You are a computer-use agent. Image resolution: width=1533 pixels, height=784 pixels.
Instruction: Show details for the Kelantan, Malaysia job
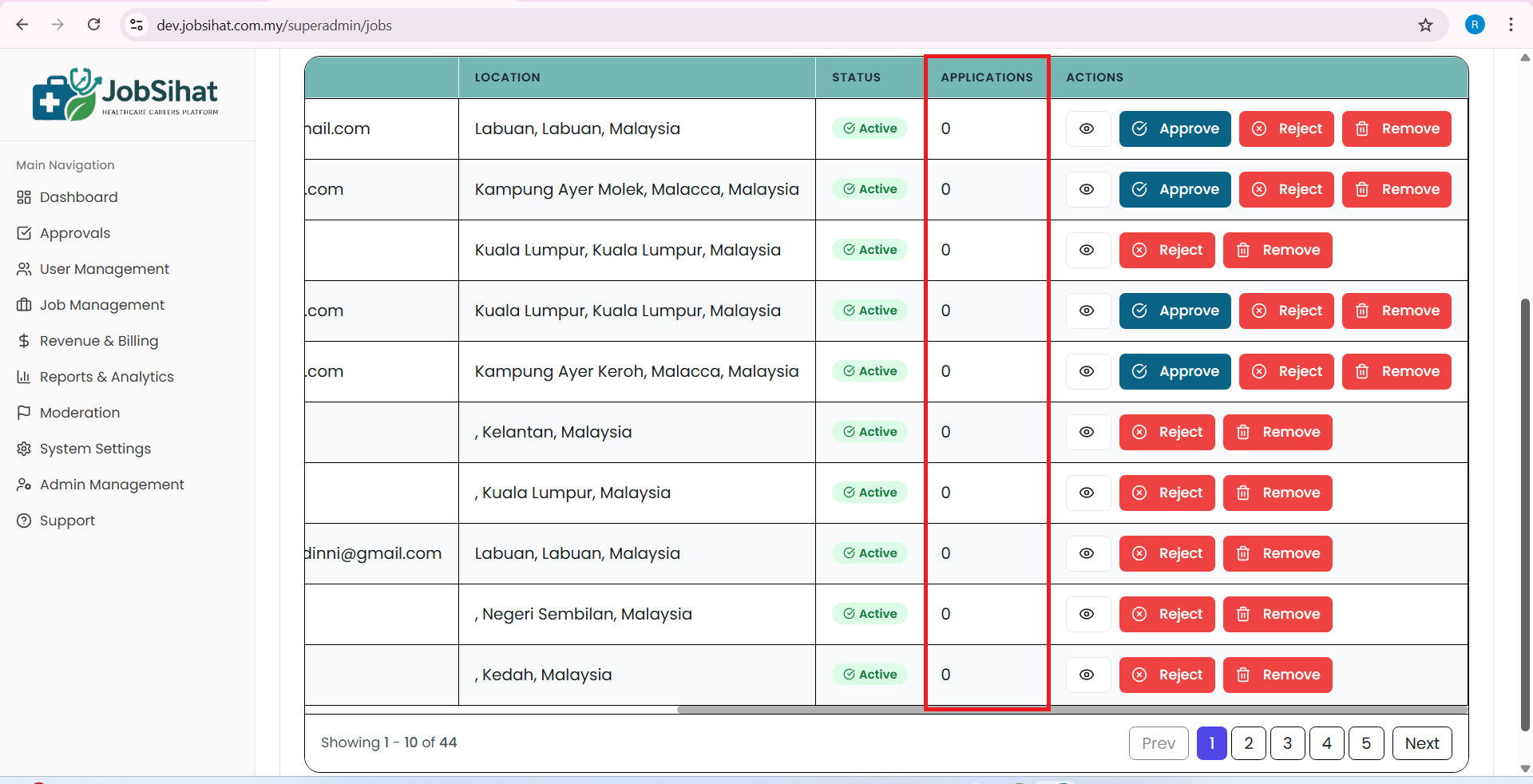coord(1087,432)
